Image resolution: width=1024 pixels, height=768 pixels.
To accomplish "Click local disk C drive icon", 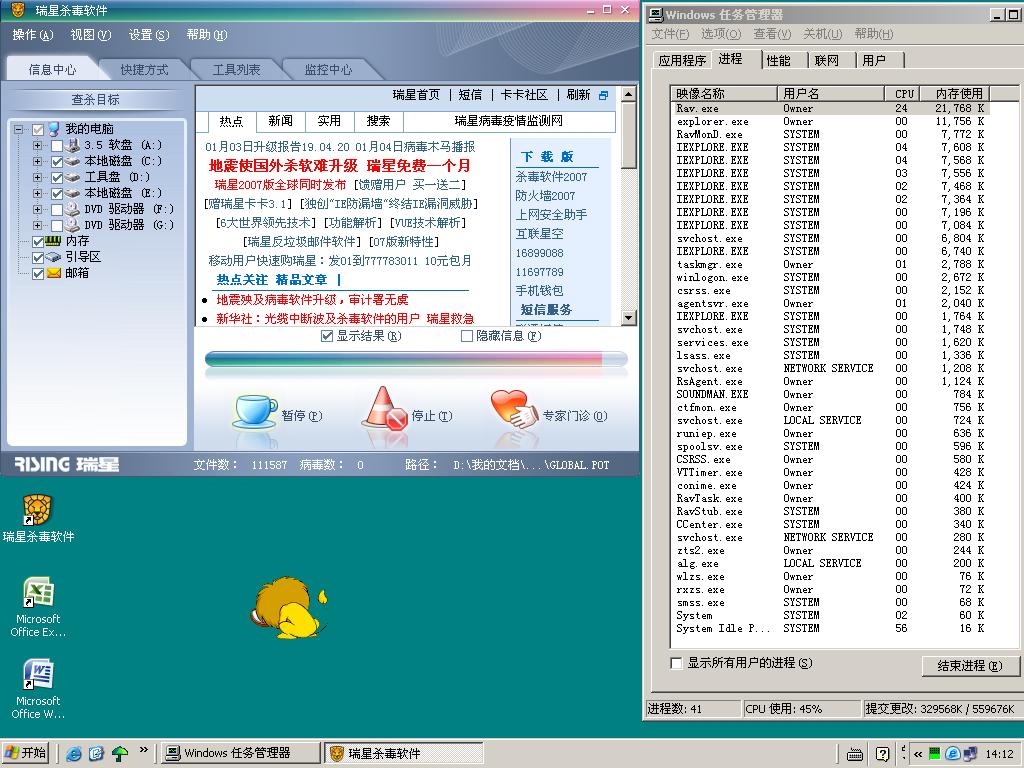I will [x=72, y=161].
